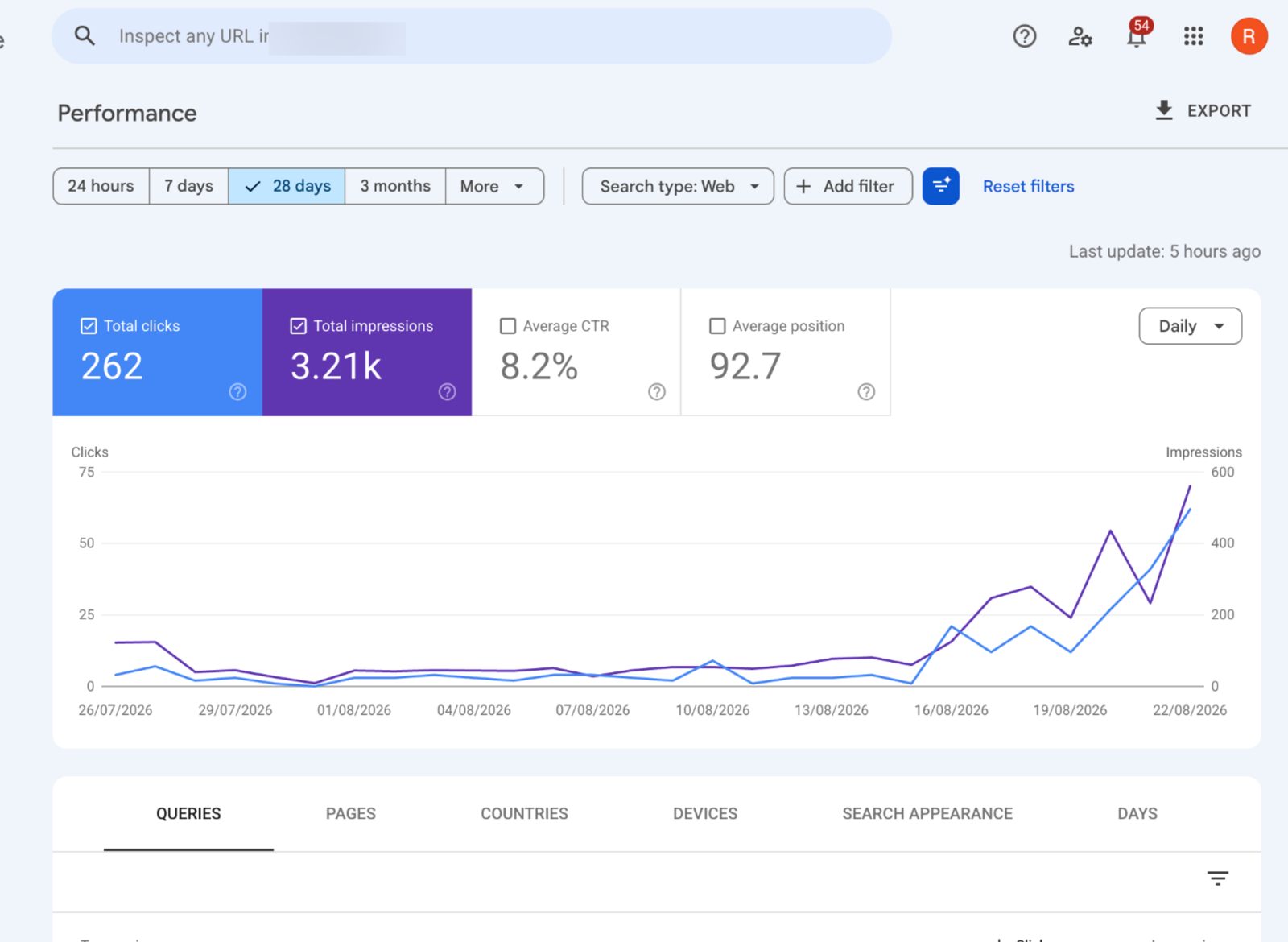Image resolution: width=1288 pixels, height=942 pixels.
Task: Switch to the Days tab
Action: (1137, 814)
